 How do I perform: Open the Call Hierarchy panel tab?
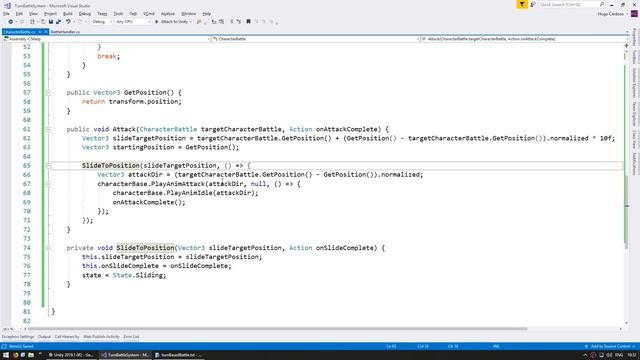pos(67,337)
